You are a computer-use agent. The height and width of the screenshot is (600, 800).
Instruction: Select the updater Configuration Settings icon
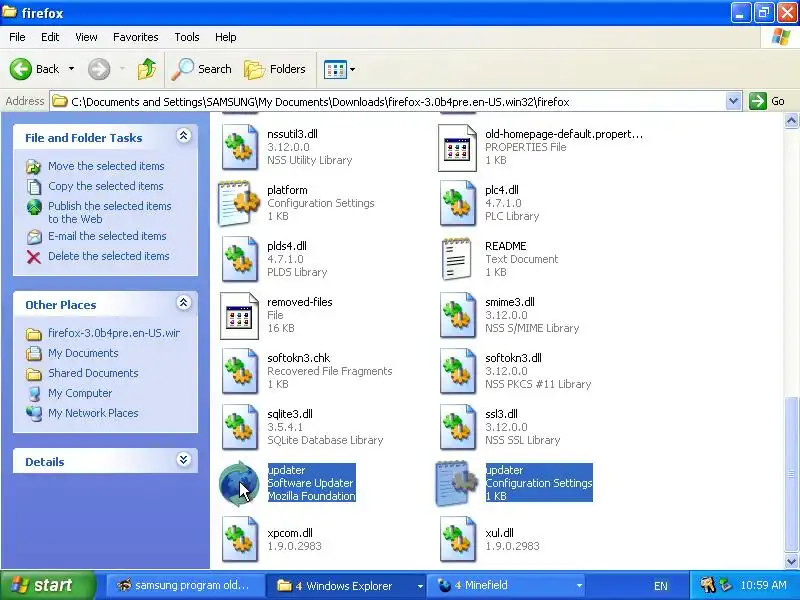[x=457, y=483]
